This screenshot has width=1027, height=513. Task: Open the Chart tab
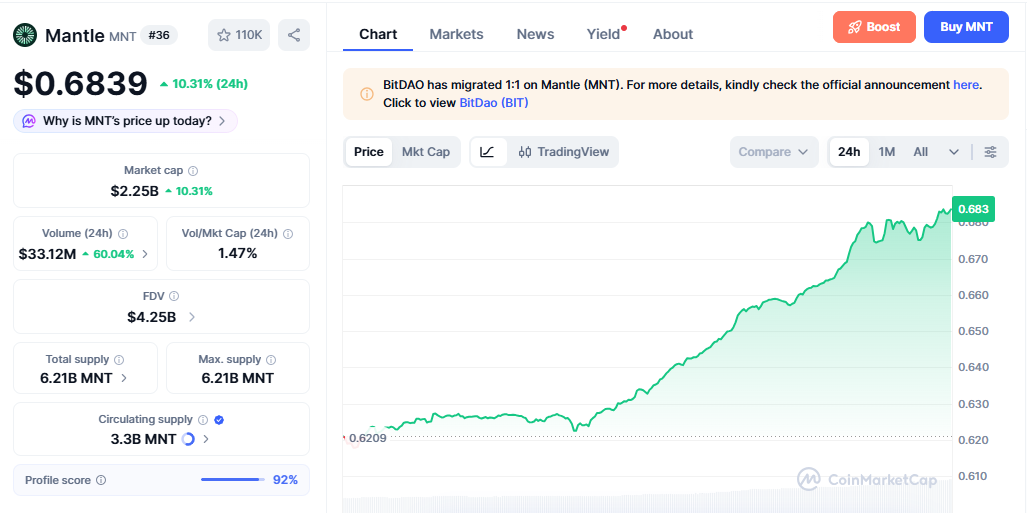pyautogui.click(x=378, y=34)
